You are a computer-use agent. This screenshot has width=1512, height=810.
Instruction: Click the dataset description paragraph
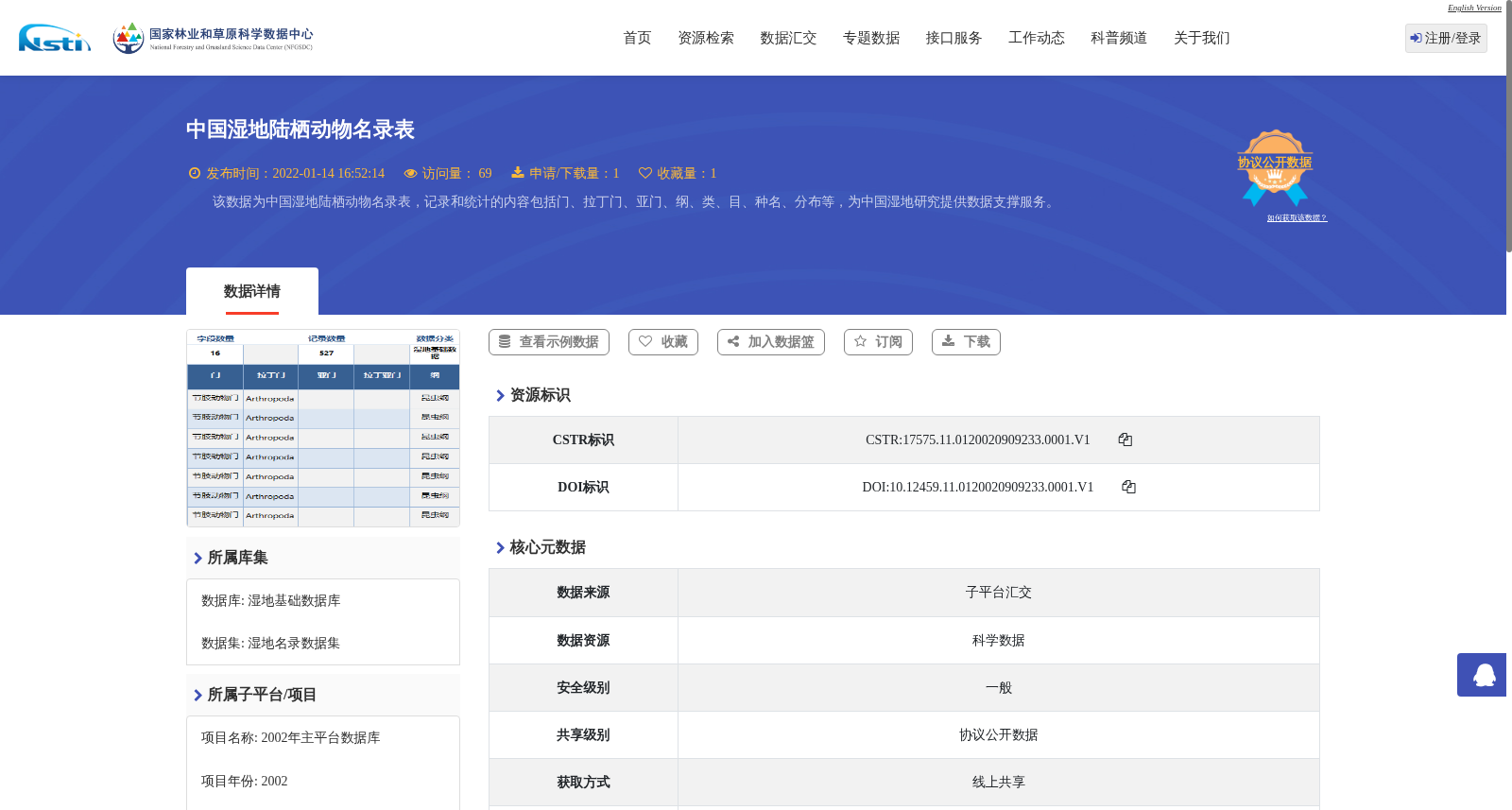tap(635, 202)
